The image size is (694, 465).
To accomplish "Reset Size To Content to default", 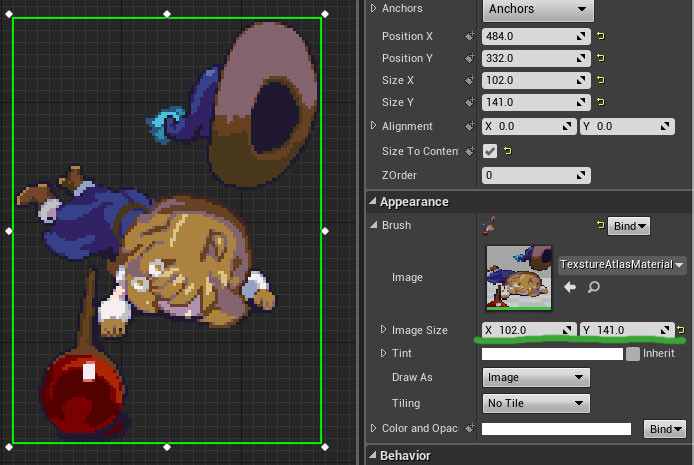I will point(508,151).
